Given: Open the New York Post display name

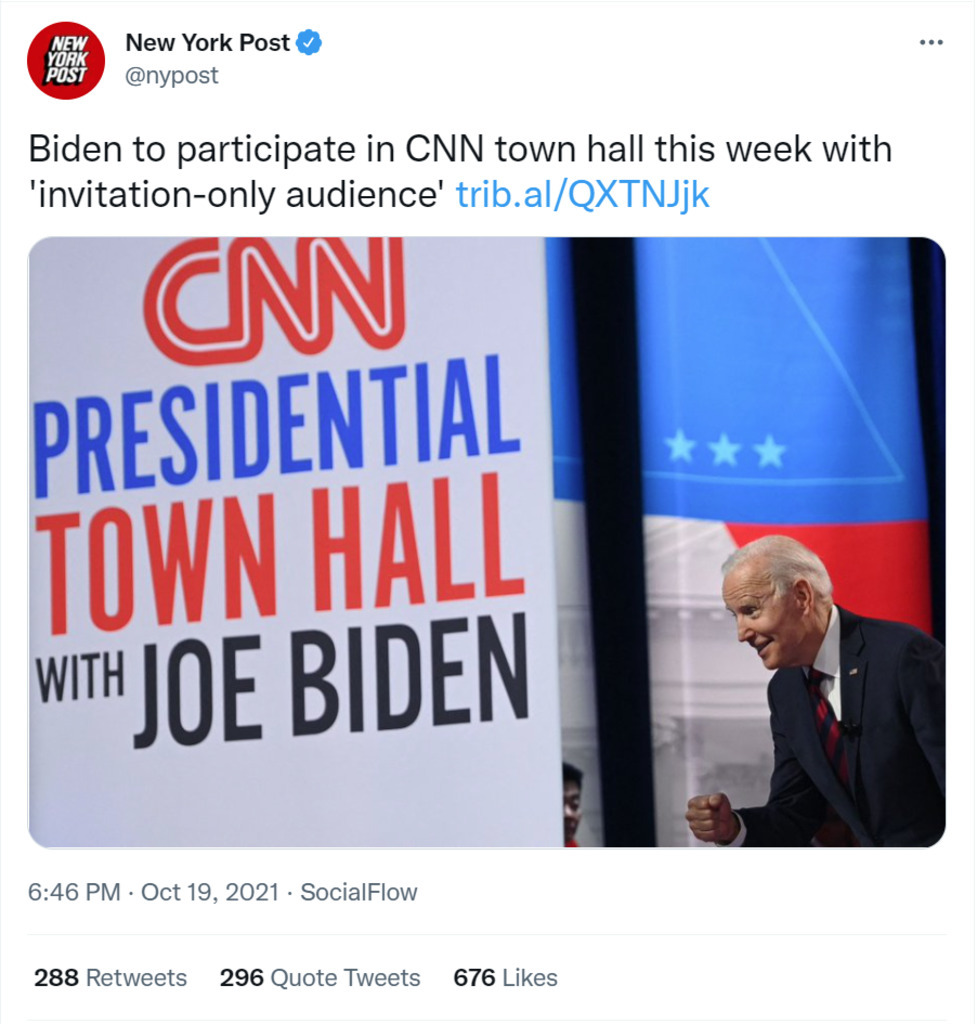Looking at the screenshot, I should (x=207, y=43).
